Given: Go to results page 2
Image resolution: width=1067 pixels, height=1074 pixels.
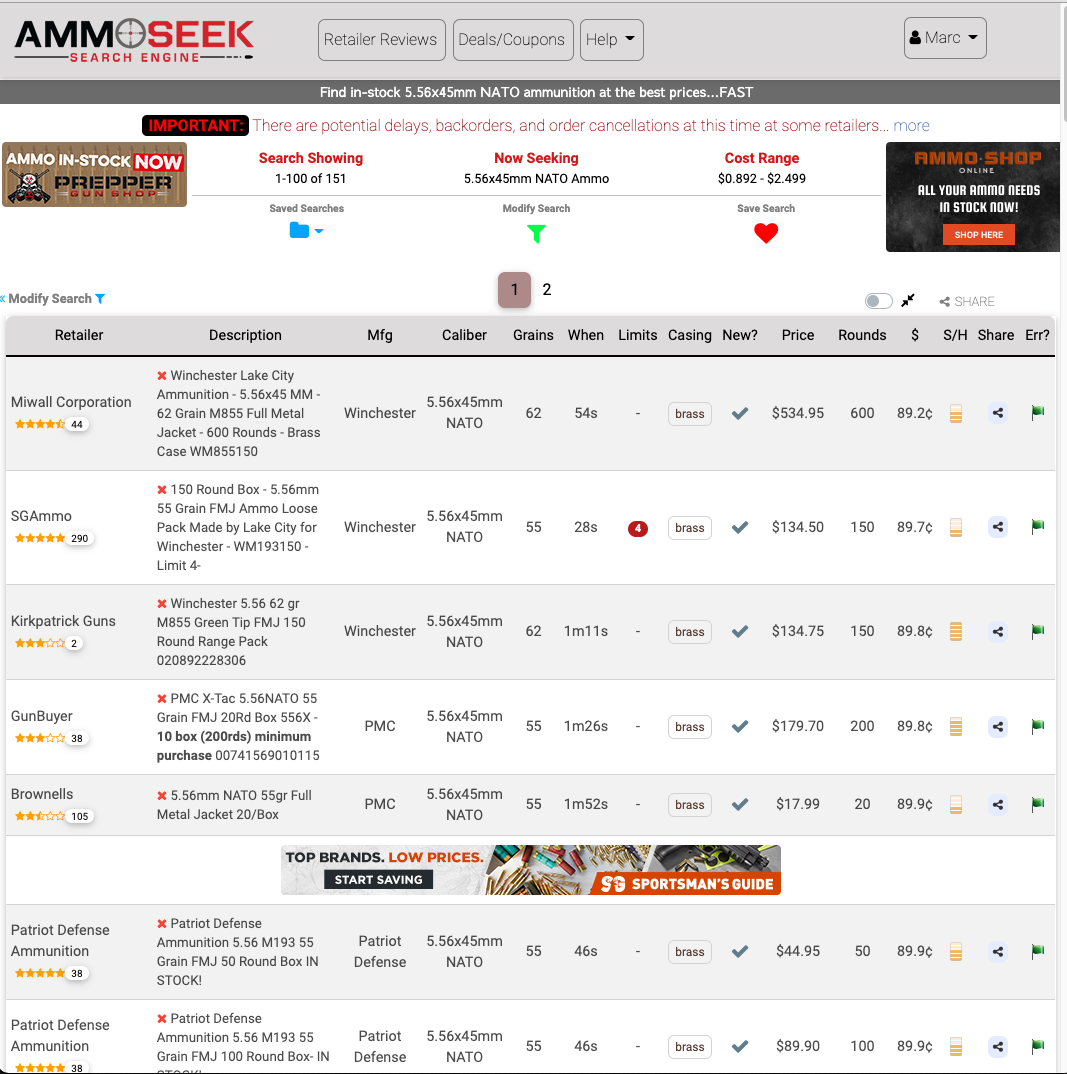Looking at the screenshot, I should [547, 290].
